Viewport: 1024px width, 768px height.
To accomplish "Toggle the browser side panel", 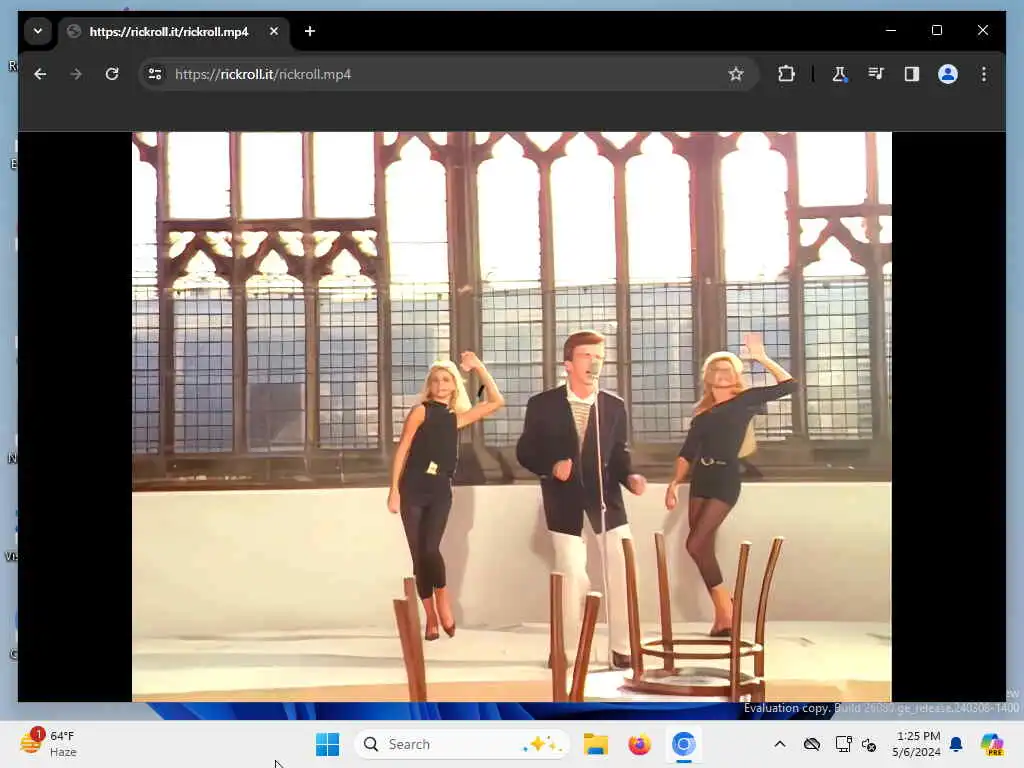I will coord(912,74).
